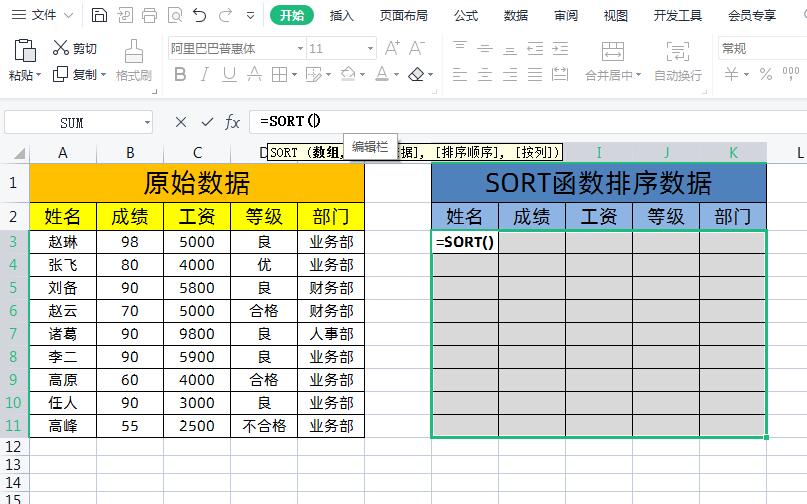The height and width of the screenshot is (504, 807).
Task: Open the 文件 menu
Action: [x=44, y=15]
